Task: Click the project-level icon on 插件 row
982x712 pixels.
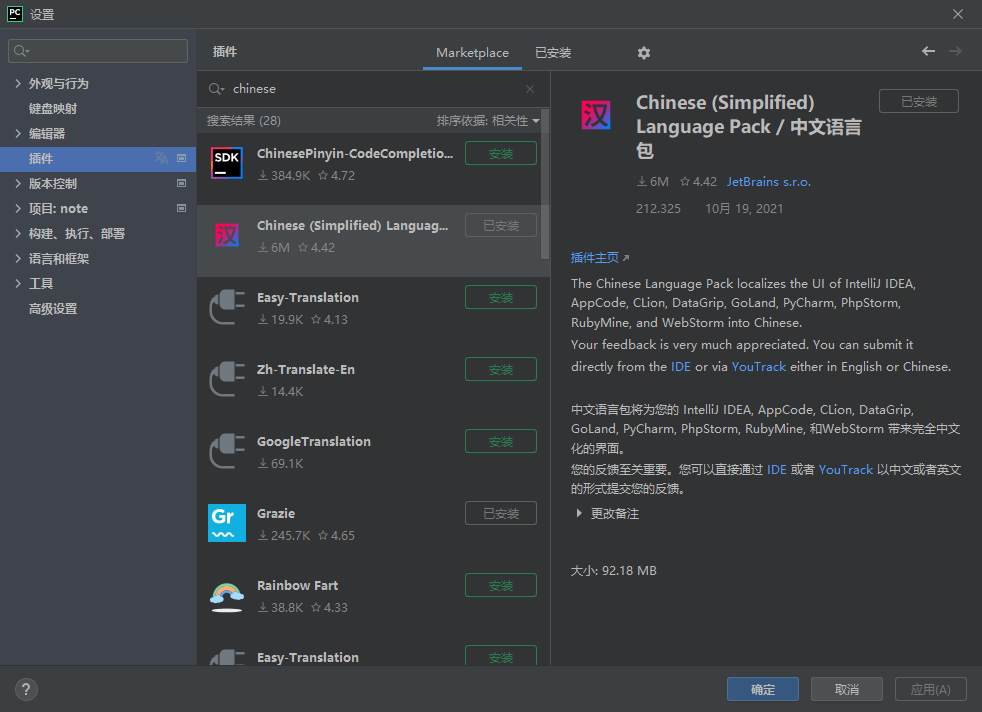Action: click(x=182, y=158)
